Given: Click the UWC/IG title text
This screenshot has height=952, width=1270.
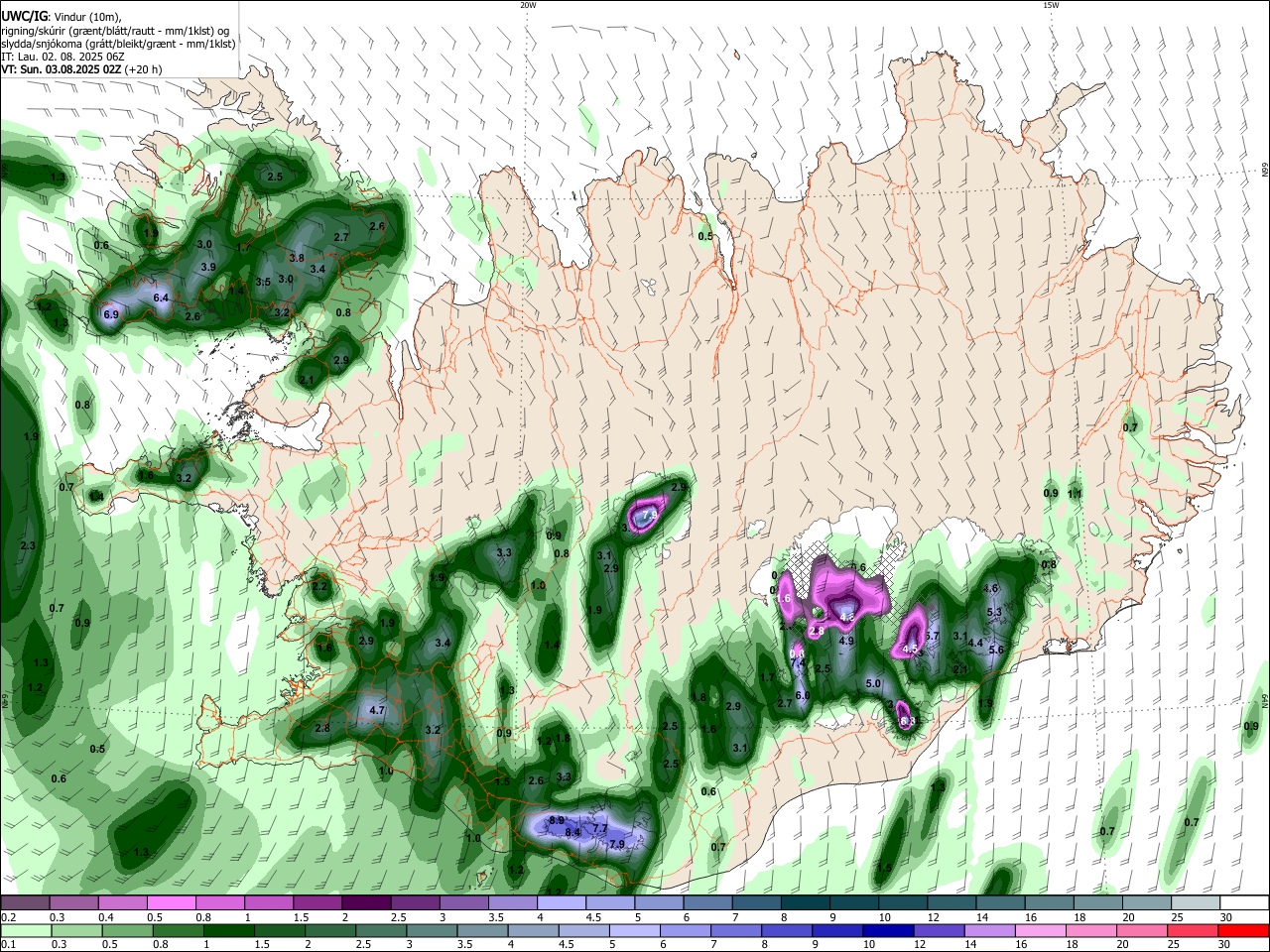Looking at the screenshot, I should (x=24, y=17).
